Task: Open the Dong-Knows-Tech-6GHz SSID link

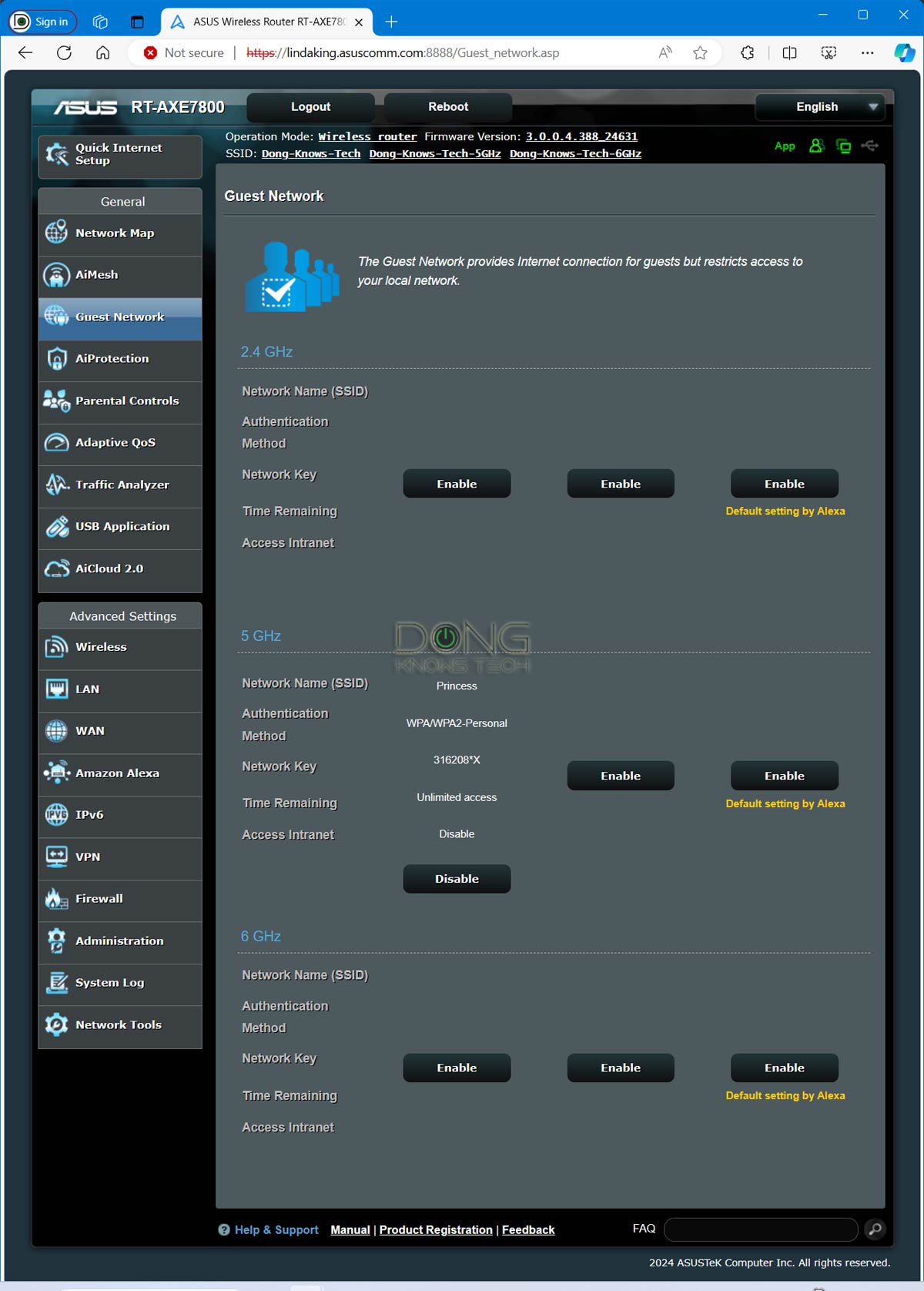Action: (575, 153)
